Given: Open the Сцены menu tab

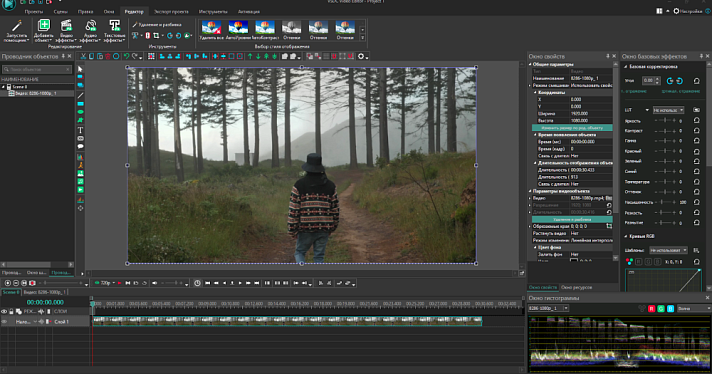Looking at the screenshot, I should (60, 11).
